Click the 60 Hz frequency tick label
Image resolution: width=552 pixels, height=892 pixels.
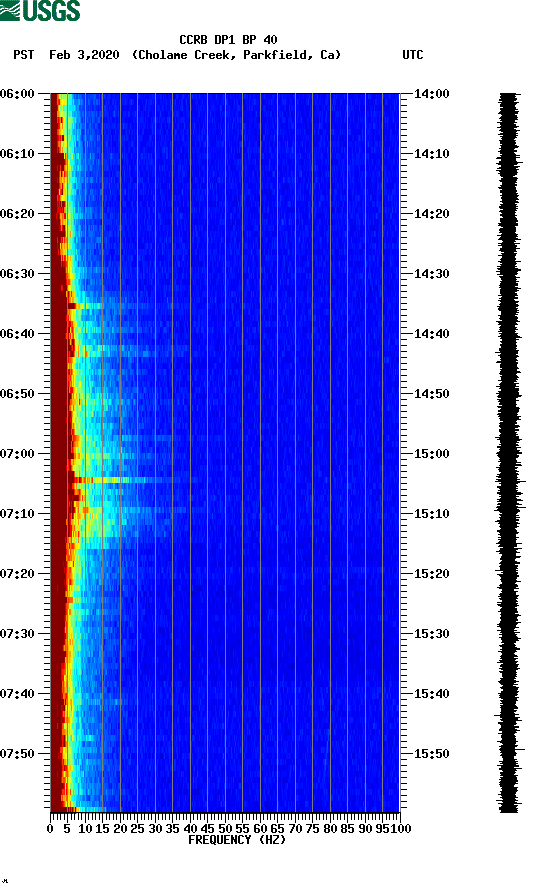click(260, 829)
